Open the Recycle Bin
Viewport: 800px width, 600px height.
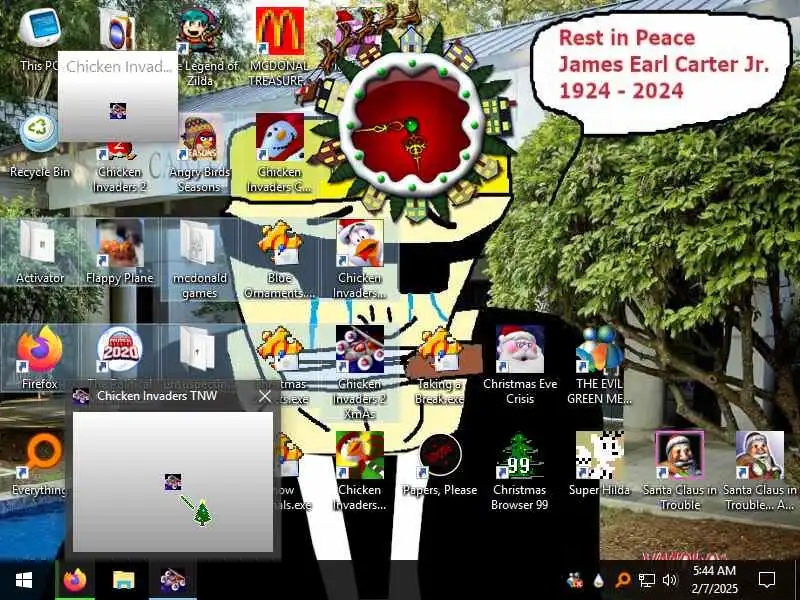(x=39, y=146)
